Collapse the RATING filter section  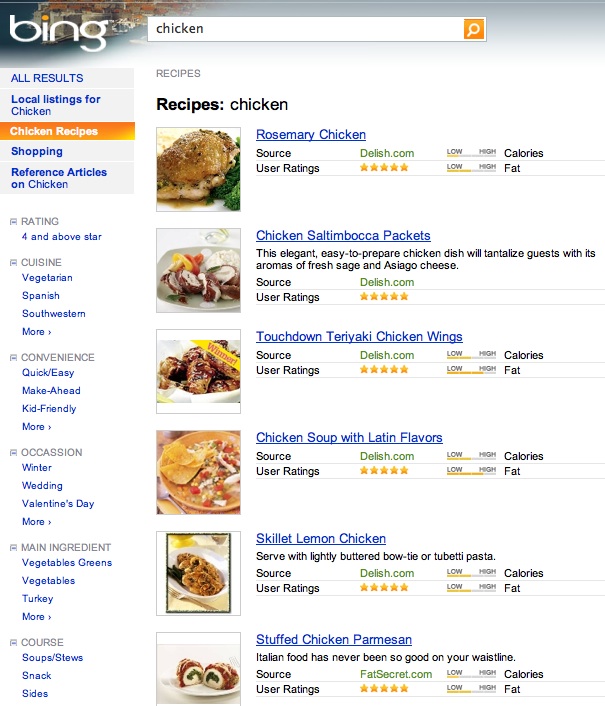click(x=13, y=222)
